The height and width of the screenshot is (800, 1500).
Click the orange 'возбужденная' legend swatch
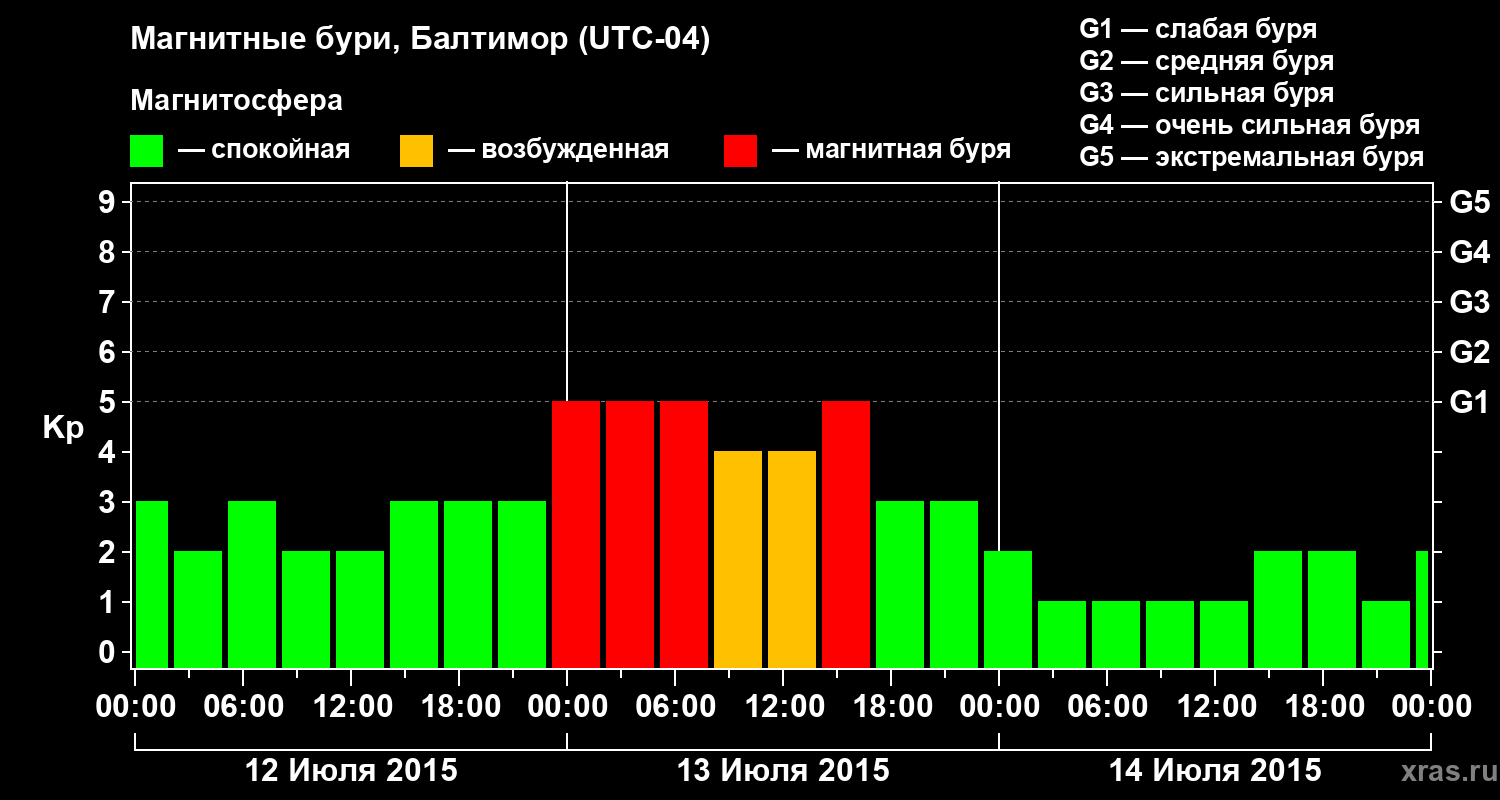point(417,151)
